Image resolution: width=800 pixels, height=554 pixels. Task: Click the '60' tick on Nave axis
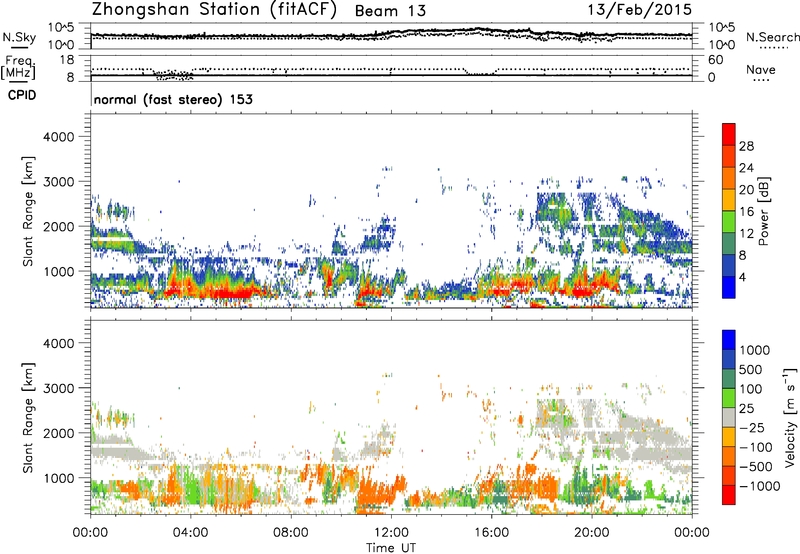[x=716, y=60]
